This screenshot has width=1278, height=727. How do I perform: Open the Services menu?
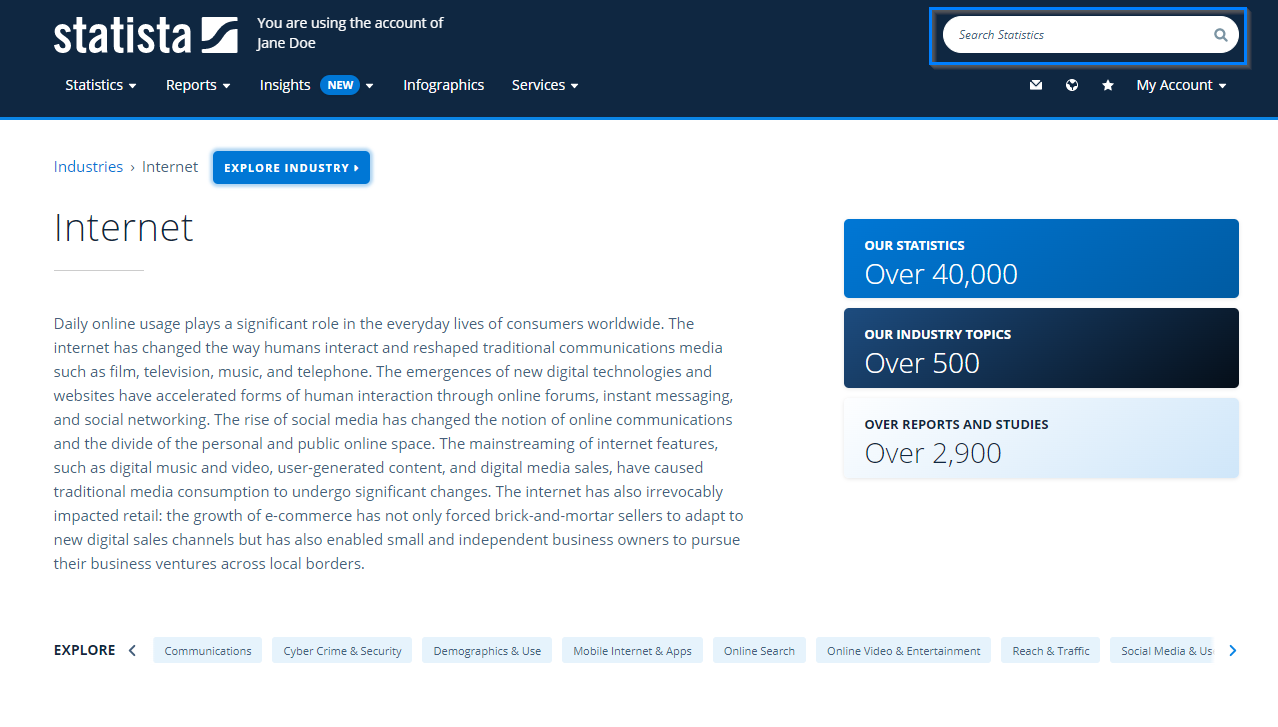tap(545, 85)
